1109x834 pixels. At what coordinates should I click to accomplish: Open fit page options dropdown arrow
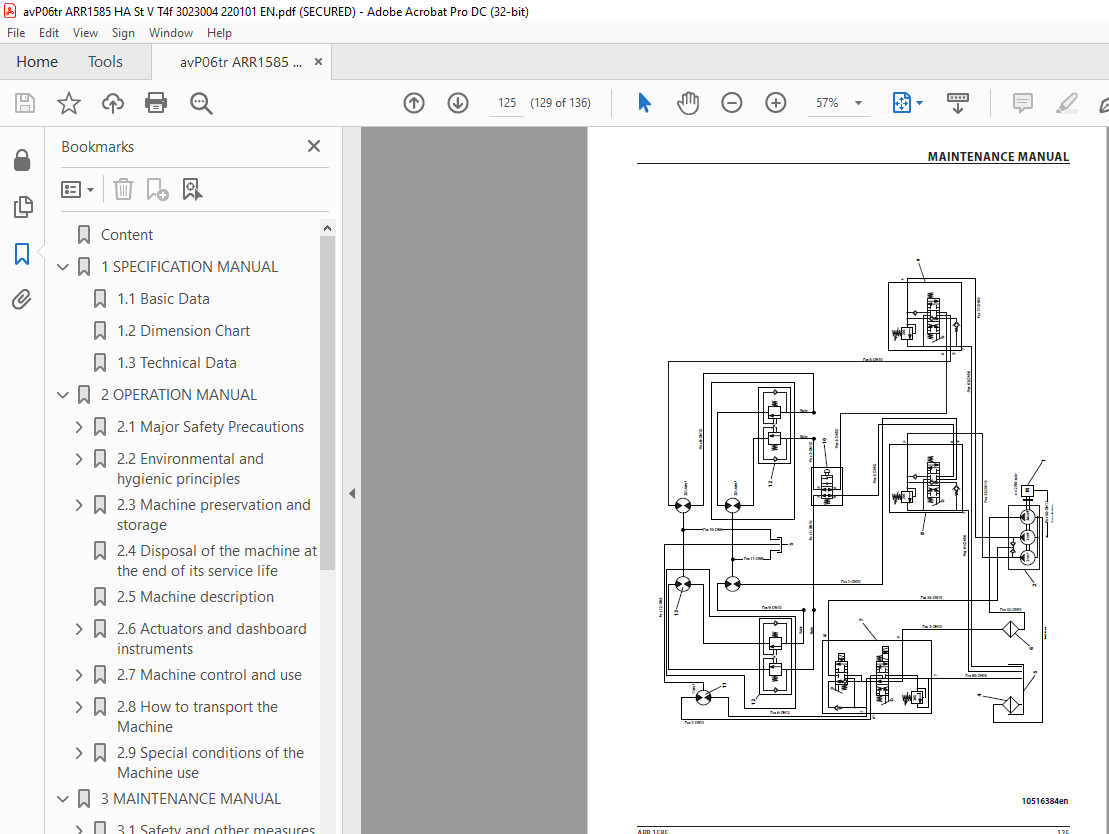tap(919, 103)
